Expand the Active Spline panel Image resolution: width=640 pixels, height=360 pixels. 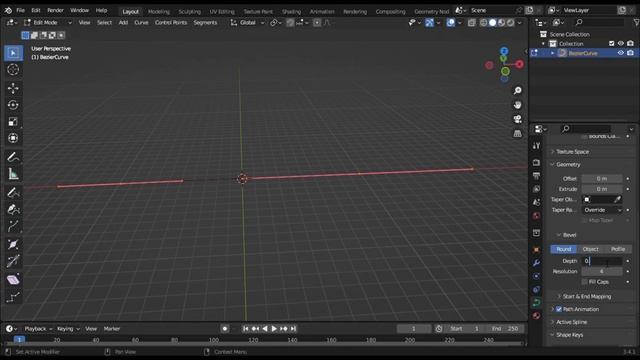(571, 322)
